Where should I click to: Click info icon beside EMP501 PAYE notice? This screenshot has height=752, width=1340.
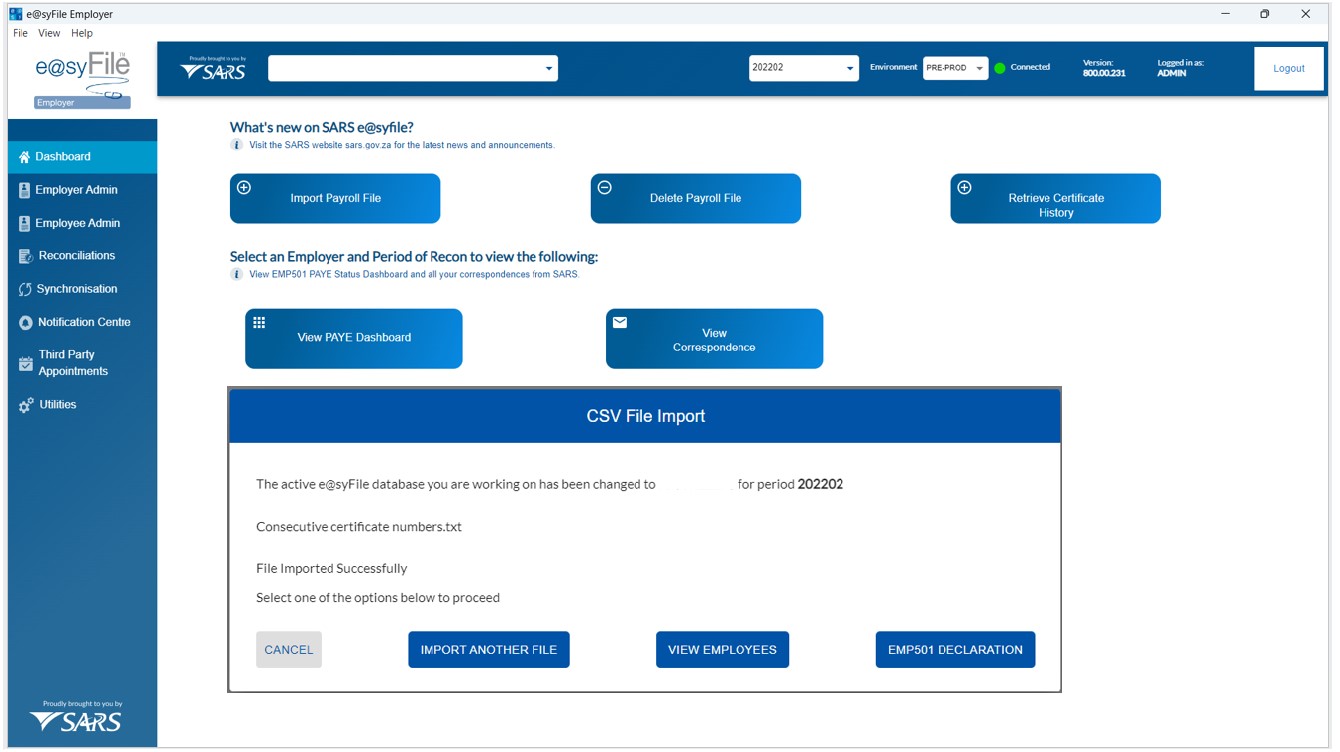[237, 274]
